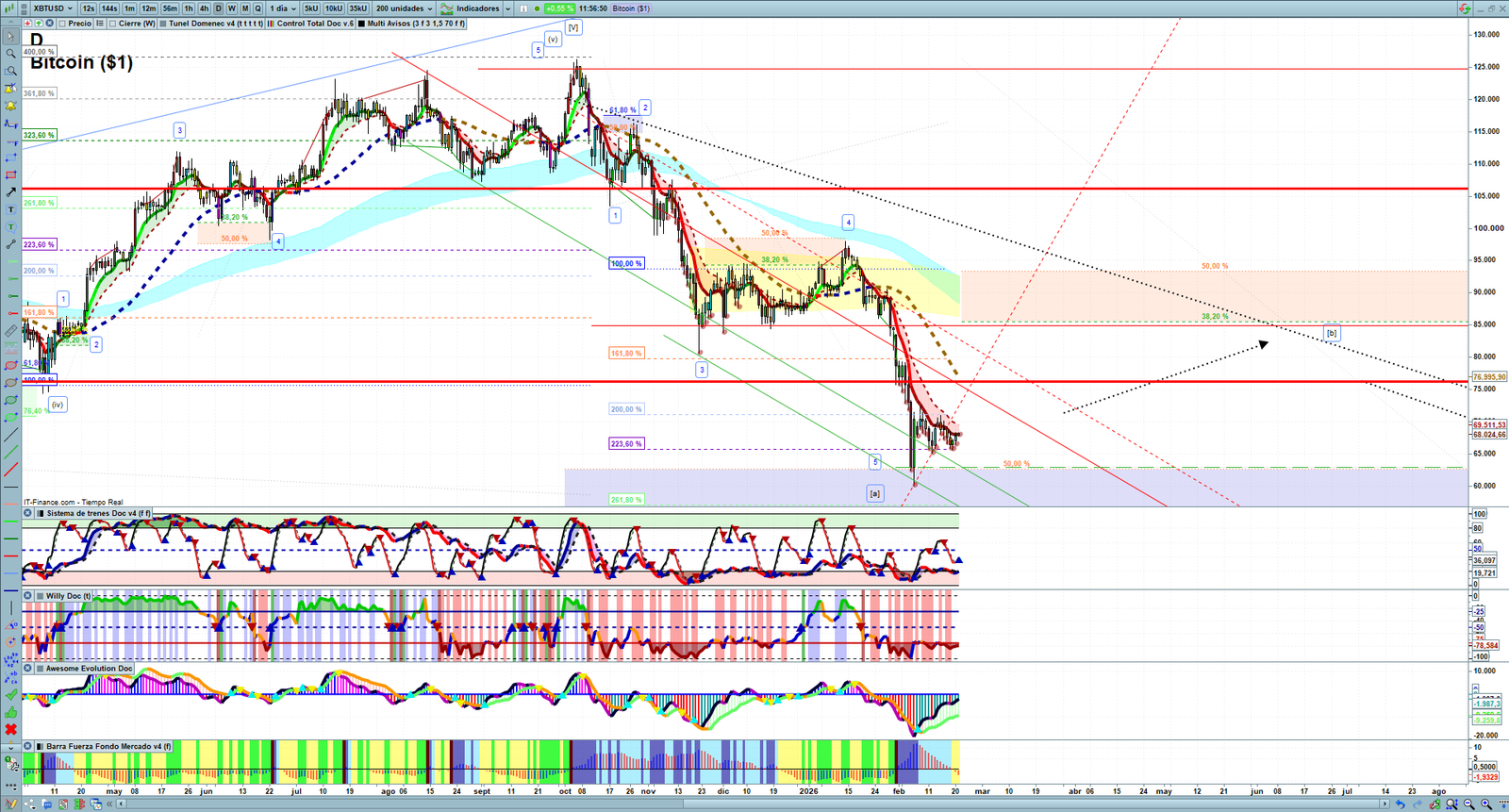Click the orange pencil icon at bottom-left corner
The image size is (1509, 812).
10,804
